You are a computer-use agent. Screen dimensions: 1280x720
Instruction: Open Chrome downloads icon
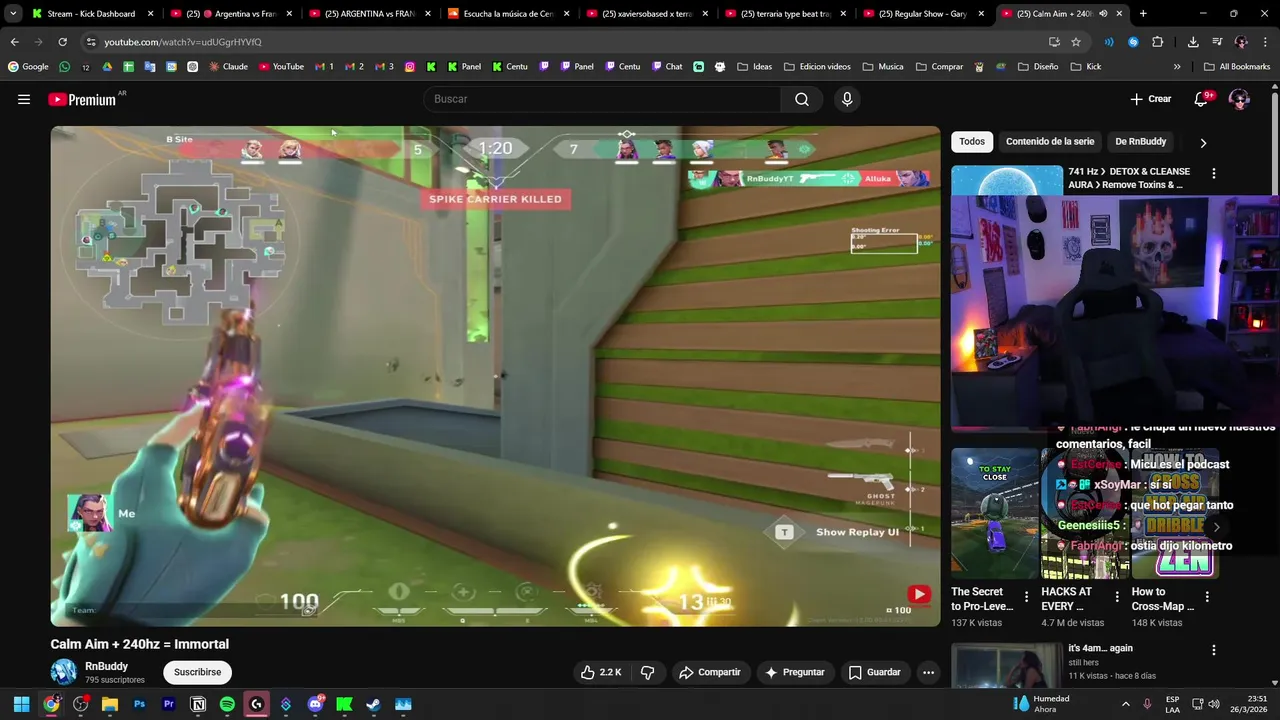pos(1193,42)
